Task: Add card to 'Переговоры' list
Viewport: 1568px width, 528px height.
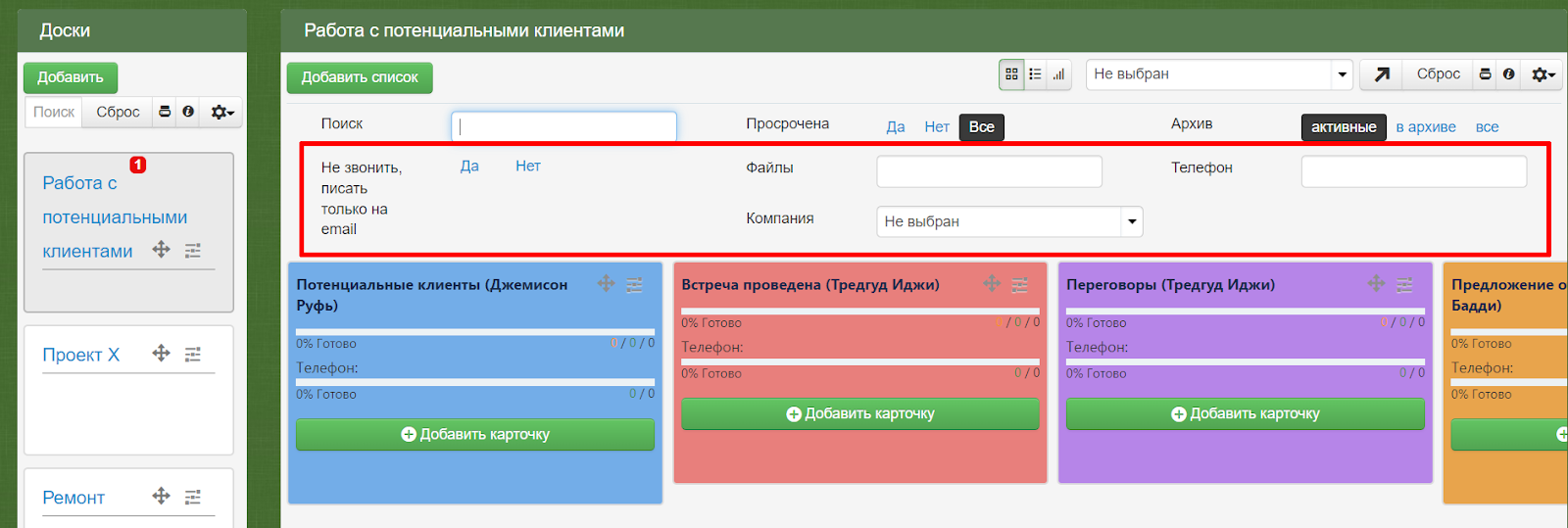Action: (1246, 413)
